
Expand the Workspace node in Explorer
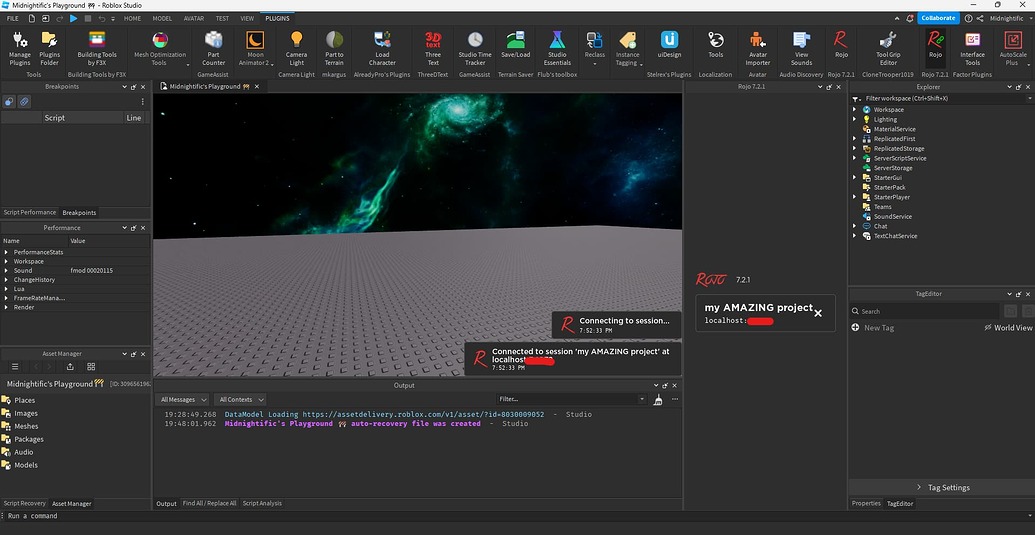point(855,110)
